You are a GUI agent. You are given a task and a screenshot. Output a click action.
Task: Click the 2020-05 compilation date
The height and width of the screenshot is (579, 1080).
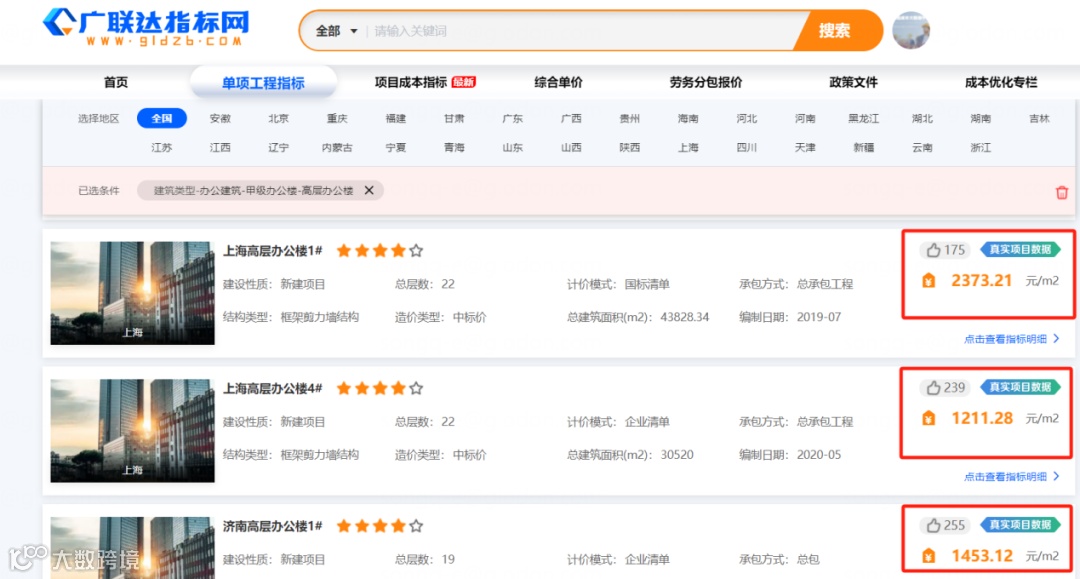[819, 454]
